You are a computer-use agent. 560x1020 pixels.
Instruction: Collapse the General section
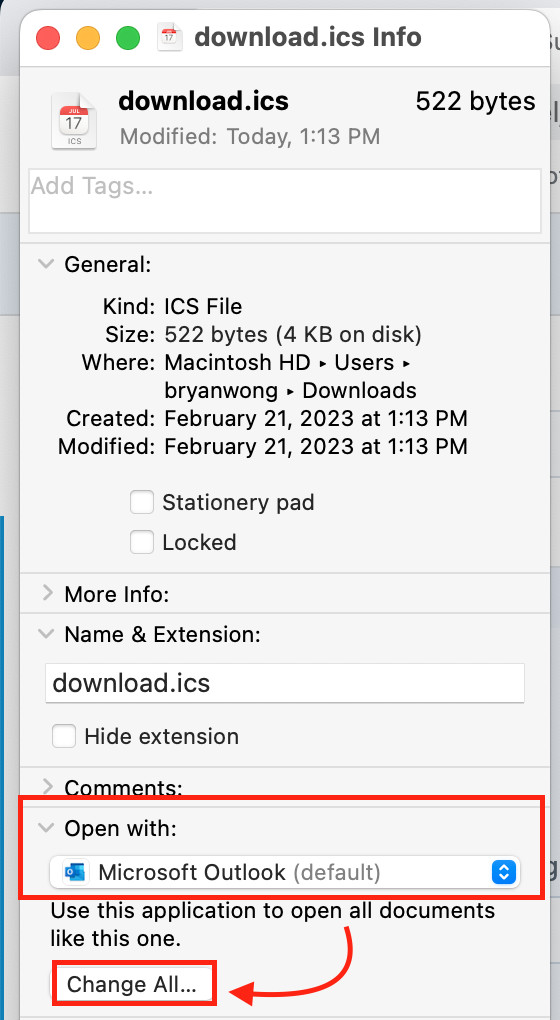(x=46, y=264)
